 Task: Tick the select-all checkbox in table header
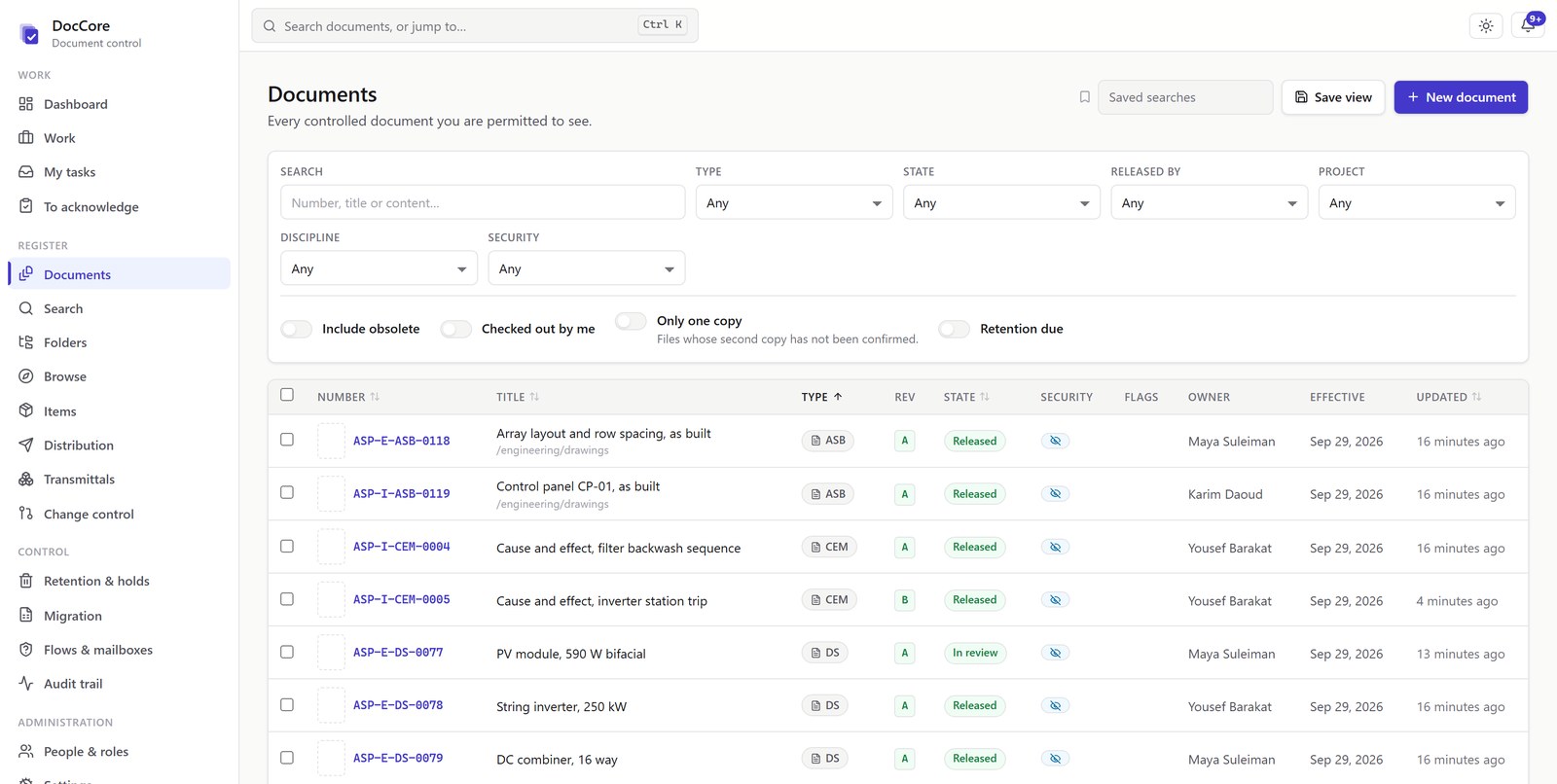click(287, 395)
